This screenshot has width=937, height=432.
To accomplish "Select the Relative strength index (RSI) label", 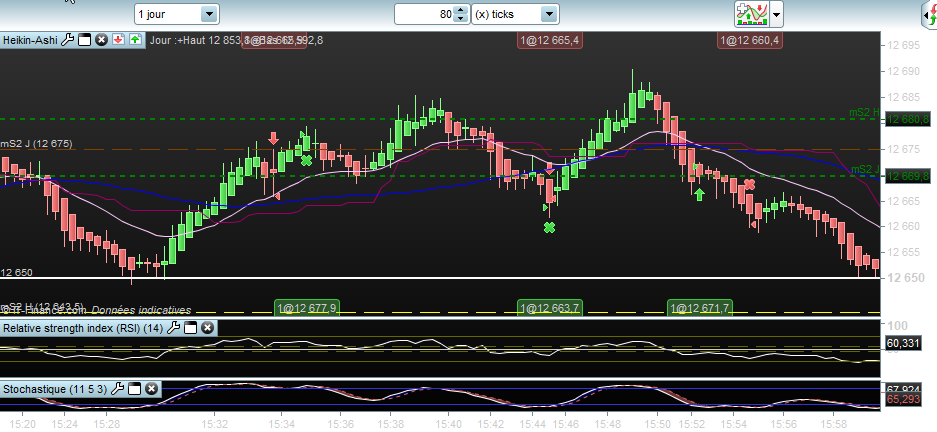I will [83, 327].
